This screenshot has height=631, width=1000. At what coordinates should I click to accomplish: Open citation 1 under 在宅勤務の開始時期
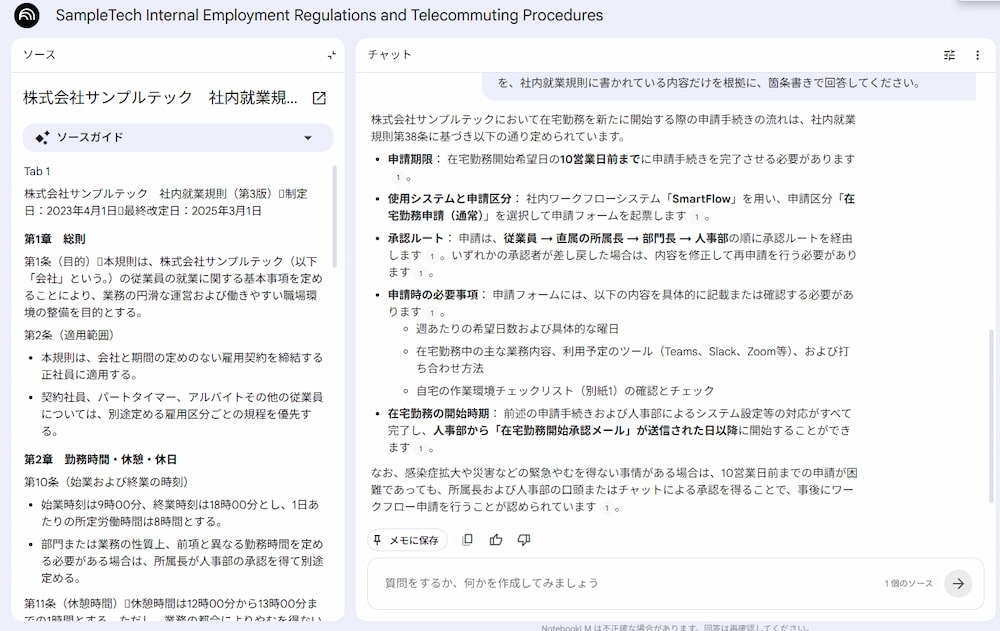(421, 449)
